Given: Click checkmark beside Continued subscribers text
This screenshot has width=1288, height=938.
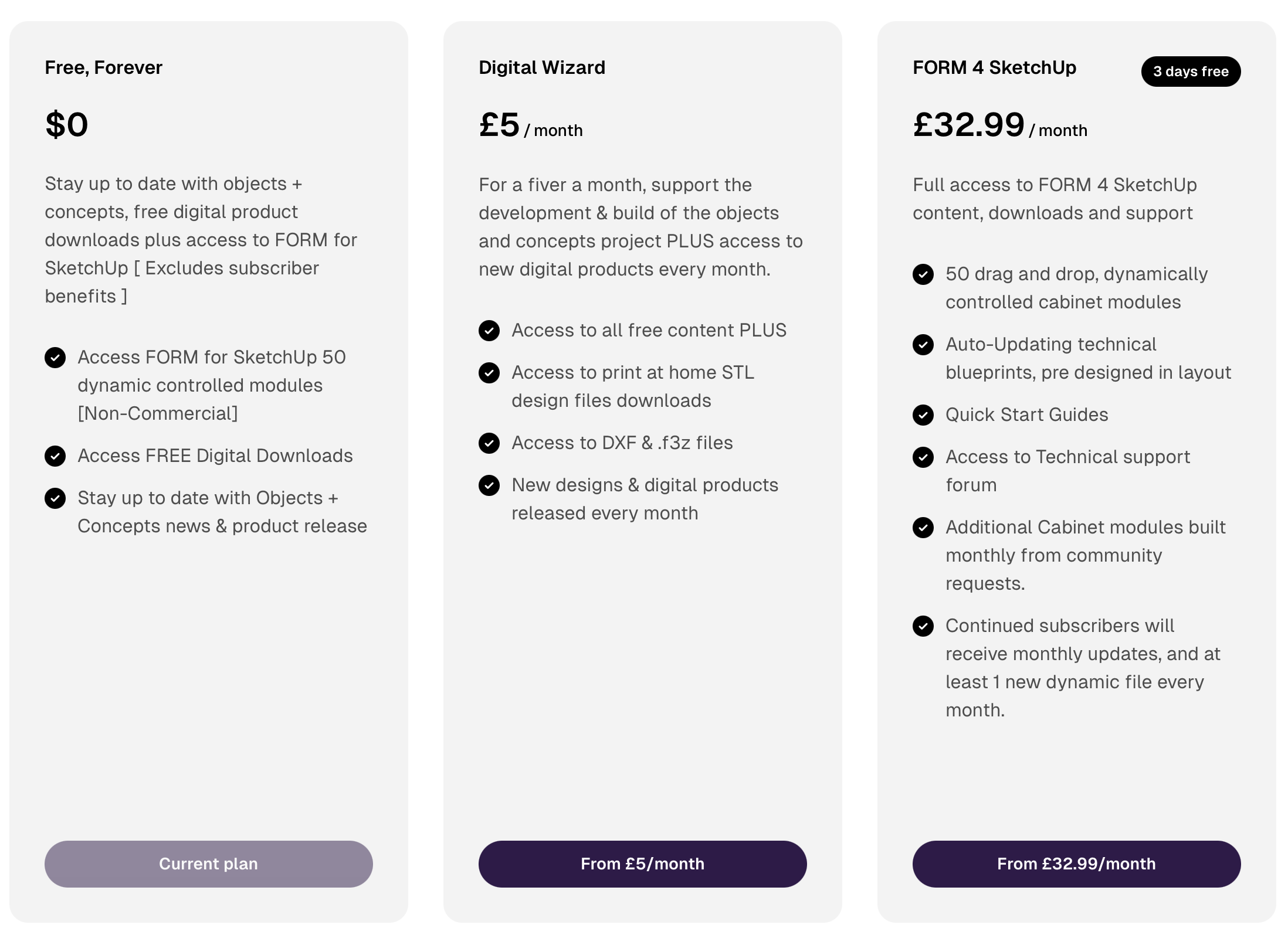Looking at the screenshot, I should tap(923, 626).
